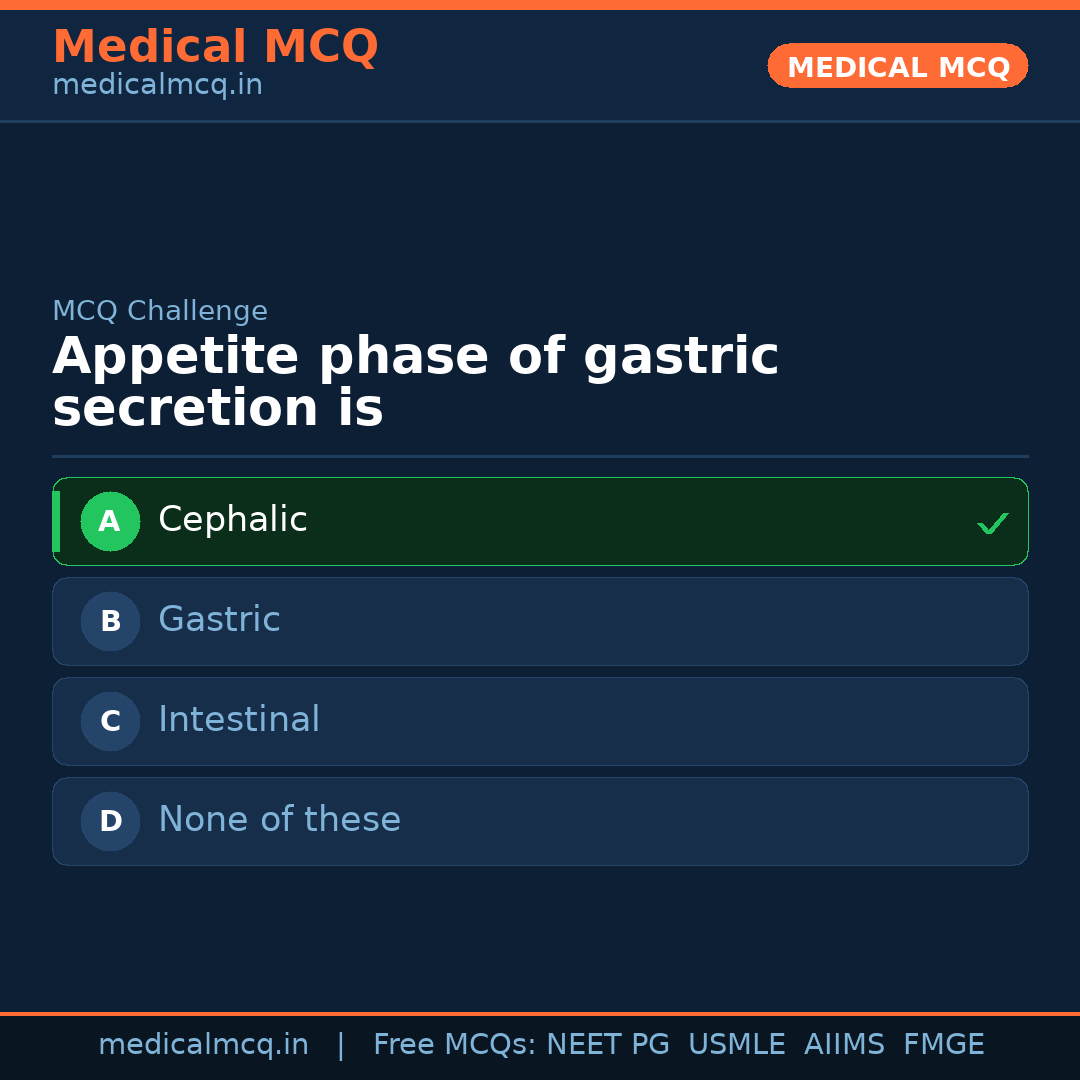Click the green A option circle
The height and width of the screenshot is (1080, 1080).
click(110, 521)
